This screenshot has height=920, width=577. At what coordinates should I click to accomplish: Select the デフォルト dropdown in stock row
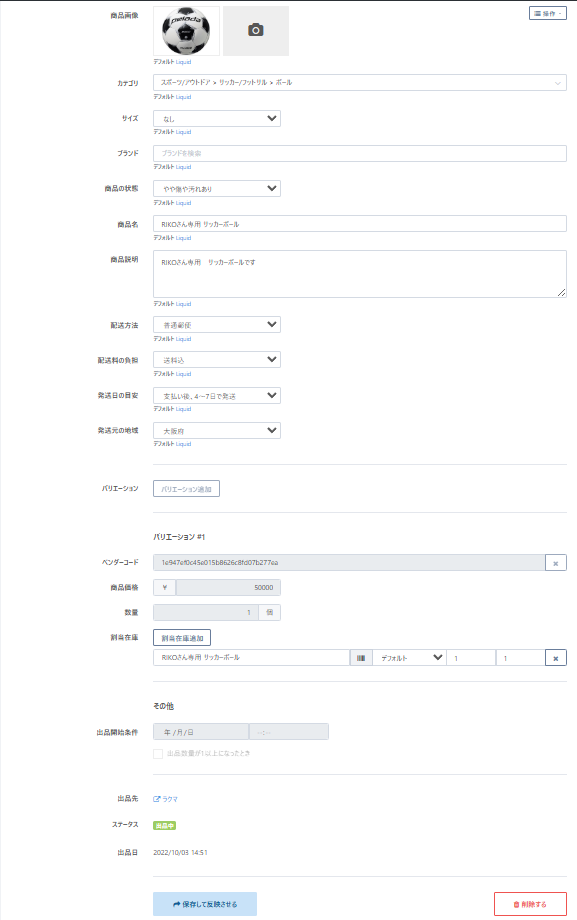click(409, 658)
